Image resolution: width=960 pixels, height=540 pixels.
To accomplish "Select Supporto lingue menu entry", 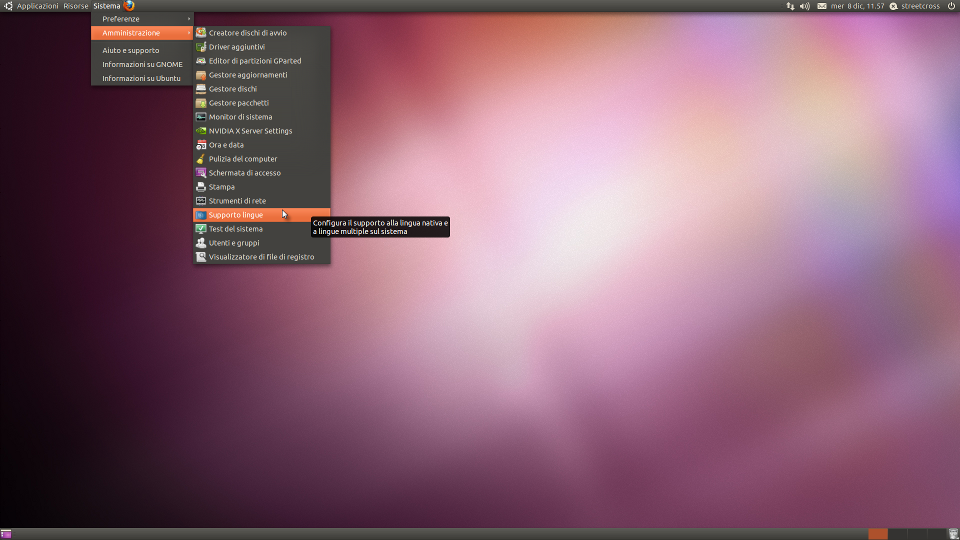I will 236,215.
